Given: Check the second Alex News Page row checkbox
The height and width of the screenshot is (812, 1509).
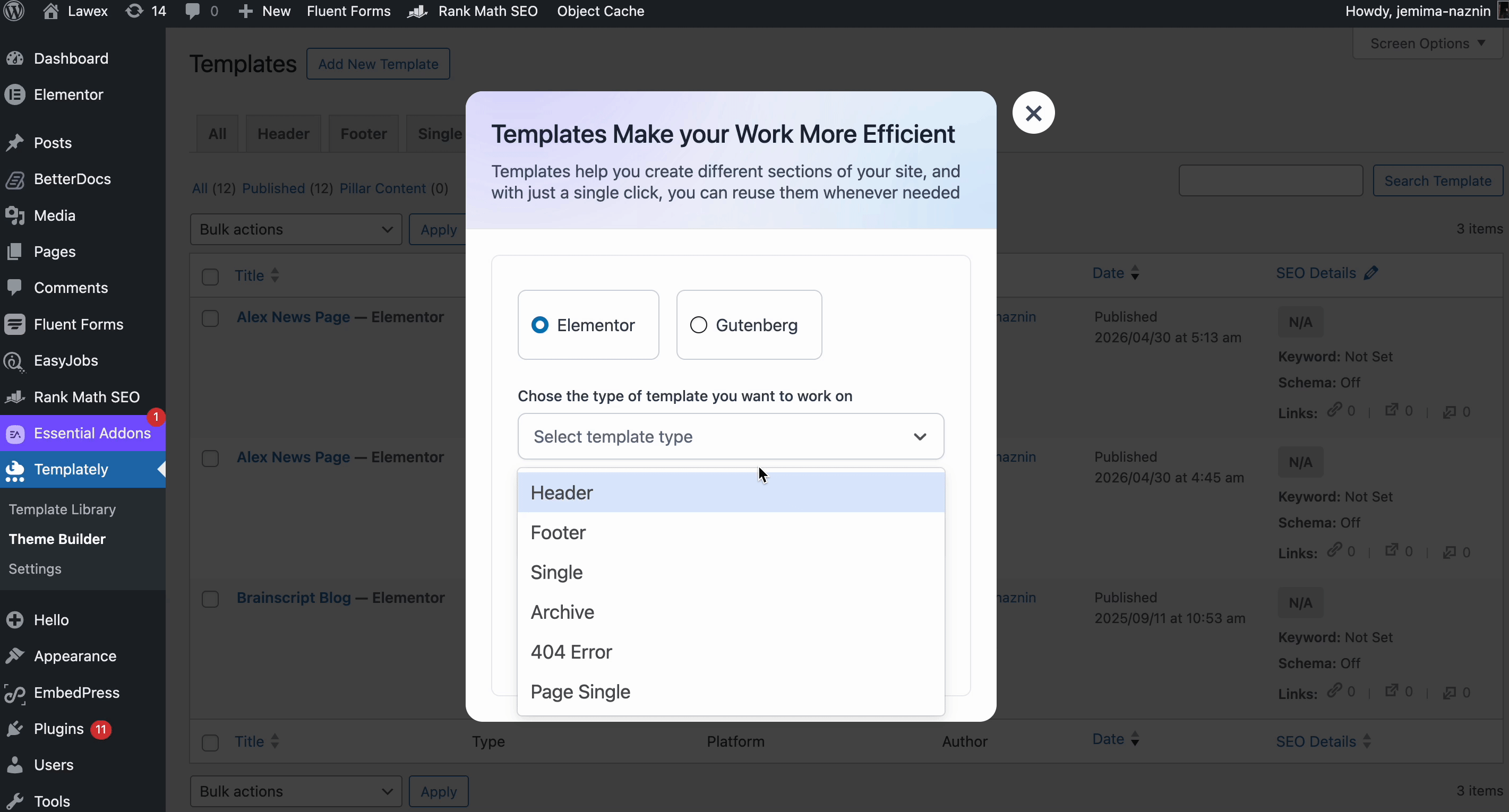Looking at the screenshot, I should pyautogui.click(x=210, y=459).
